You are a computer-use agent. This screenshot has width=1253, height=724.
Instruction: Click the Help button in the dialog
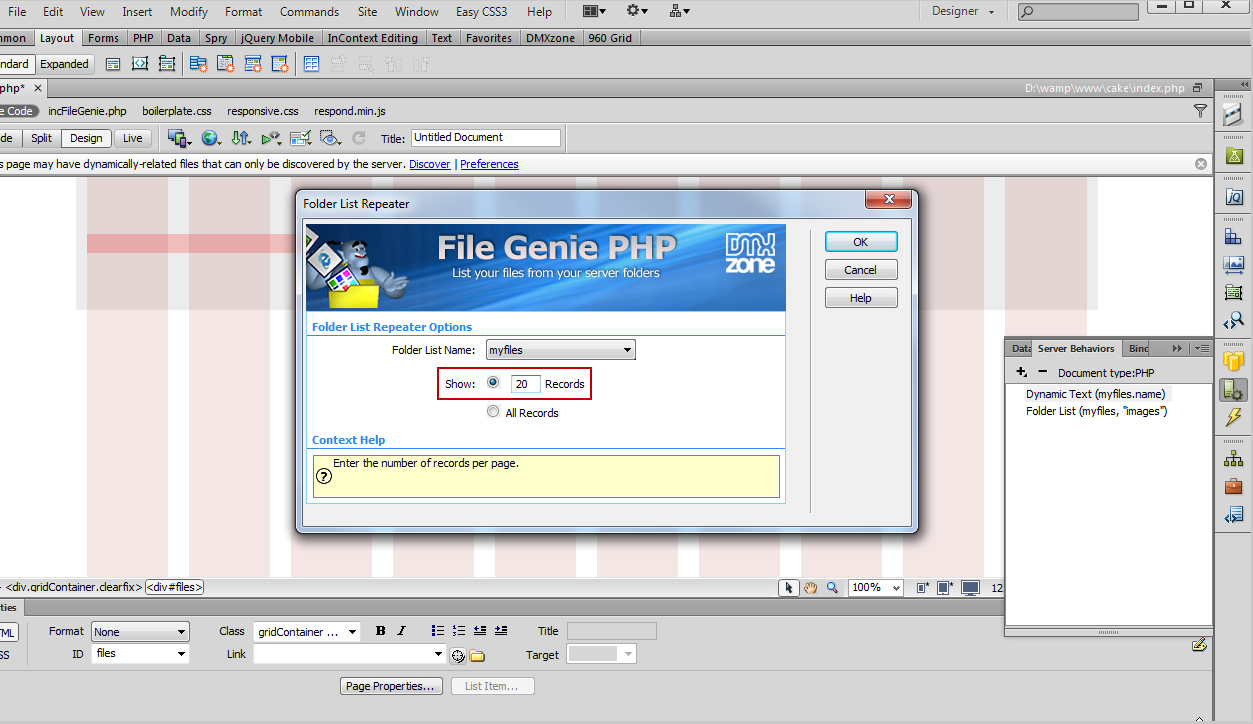861,298
